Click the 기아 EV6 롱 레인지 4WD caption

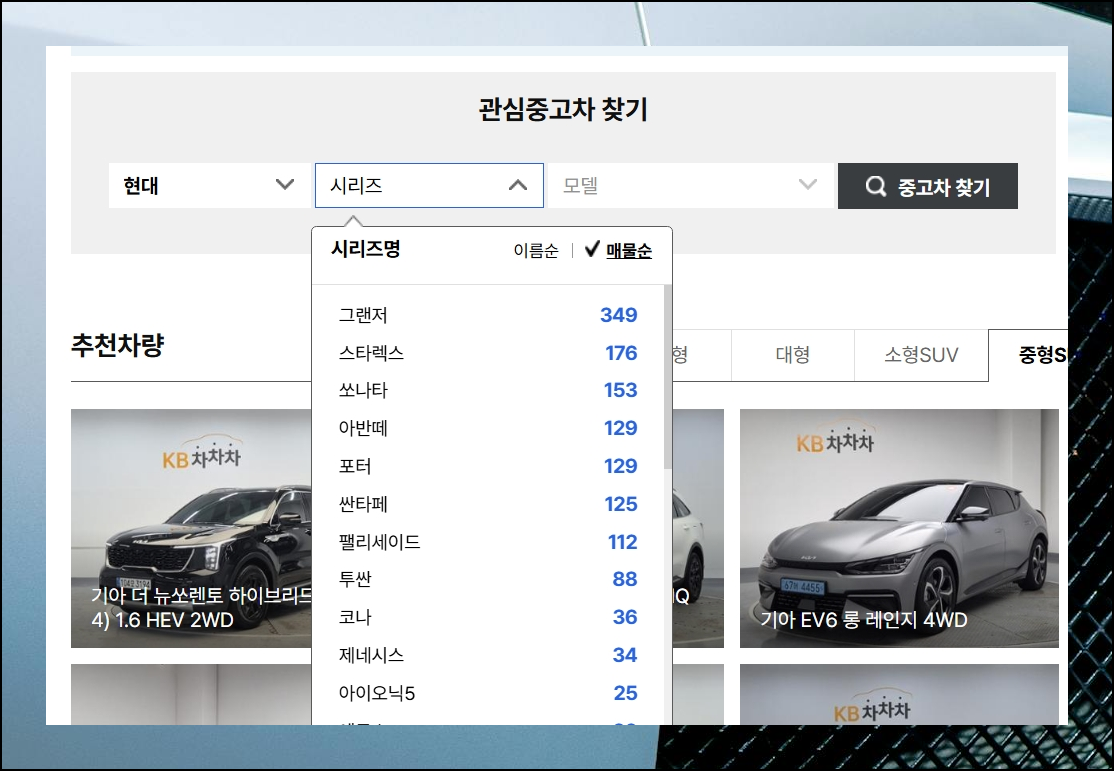(x=864, y=620)
